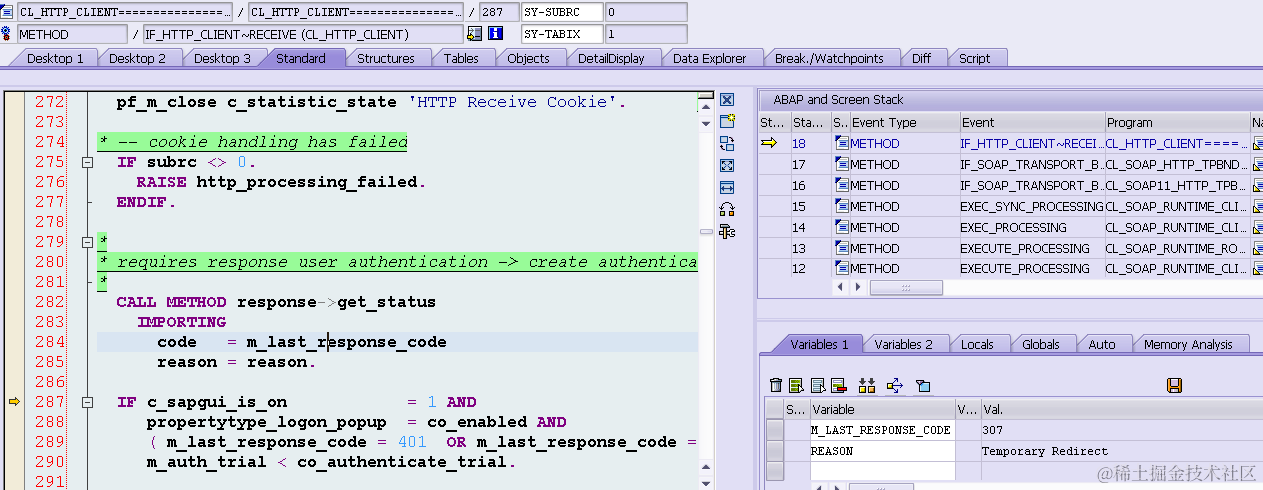Viewport: 1263px width, 490px height.
Task: Open the Memory Analysis tab
Action: (1188, 344)
